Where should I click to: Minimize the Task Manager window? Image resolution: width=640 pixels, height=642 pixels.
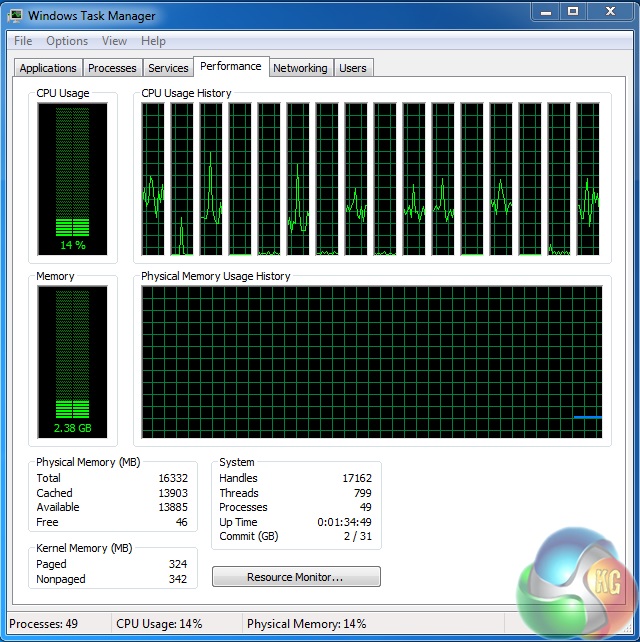pos(546,12)
